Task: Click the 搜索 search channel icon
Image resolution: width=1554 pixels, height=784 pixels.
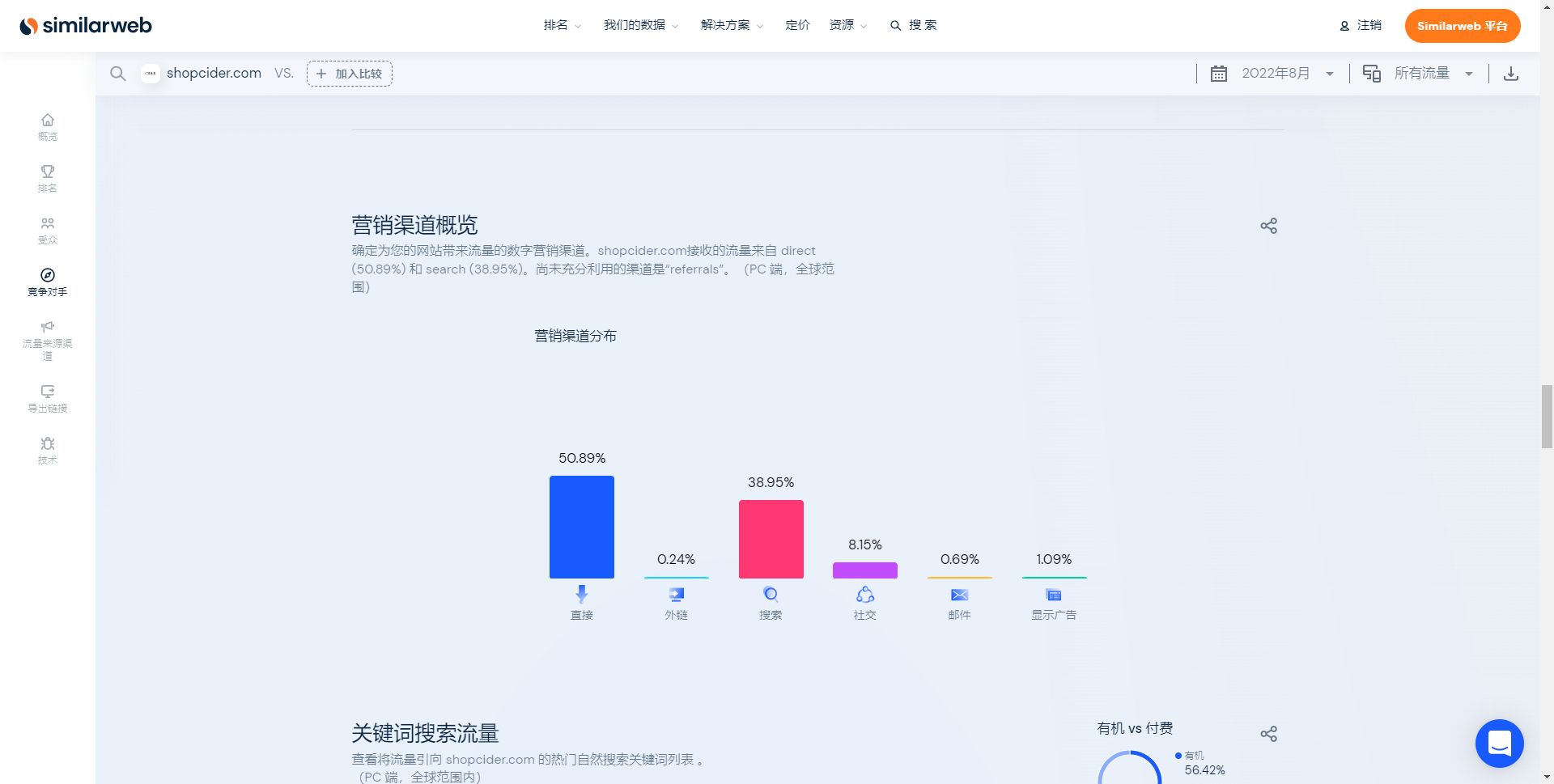Action: pyautogui.click(x=771, y=595)
